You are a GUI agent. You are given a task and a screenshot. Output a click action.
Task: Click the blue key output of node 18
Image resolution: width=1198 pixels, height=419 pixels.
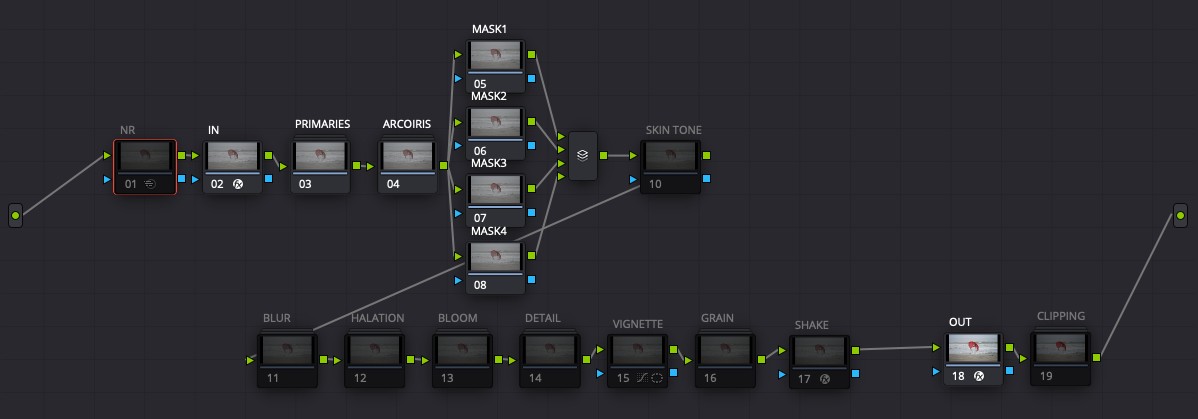coord(1009,370)
